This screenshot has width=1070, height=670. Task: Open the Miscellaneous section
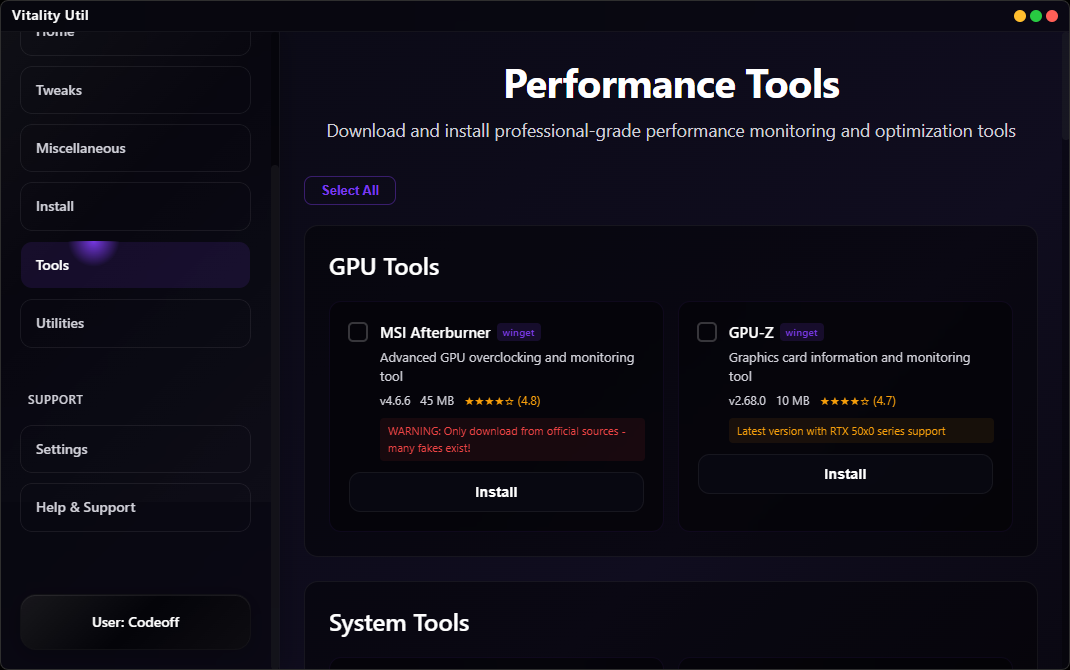(x=135, y=148)
